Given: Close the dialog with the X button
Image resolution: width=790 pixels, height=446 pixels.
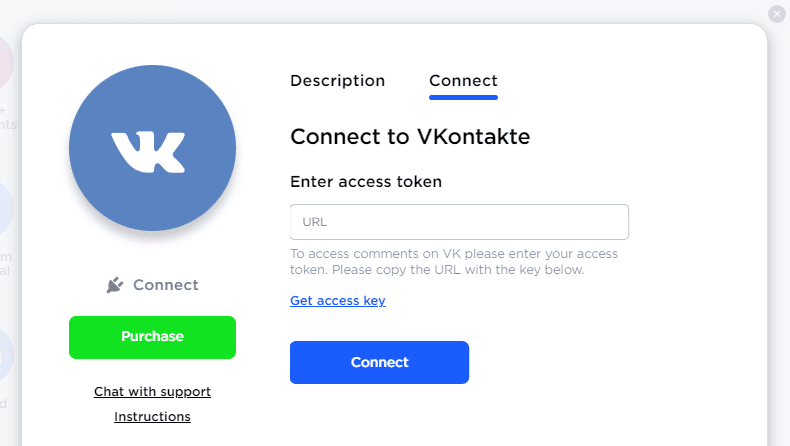Looking at the screenshot, I should point(777,14).
